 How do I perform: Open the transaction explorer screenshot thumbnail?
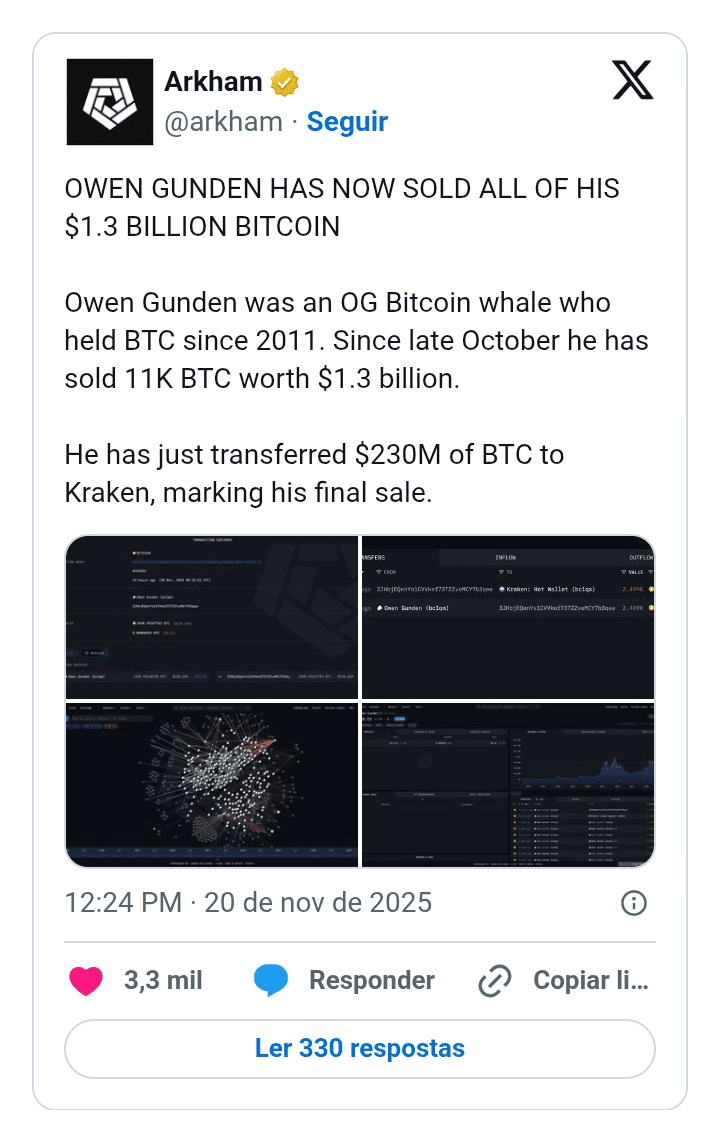(x=212, y=617)
